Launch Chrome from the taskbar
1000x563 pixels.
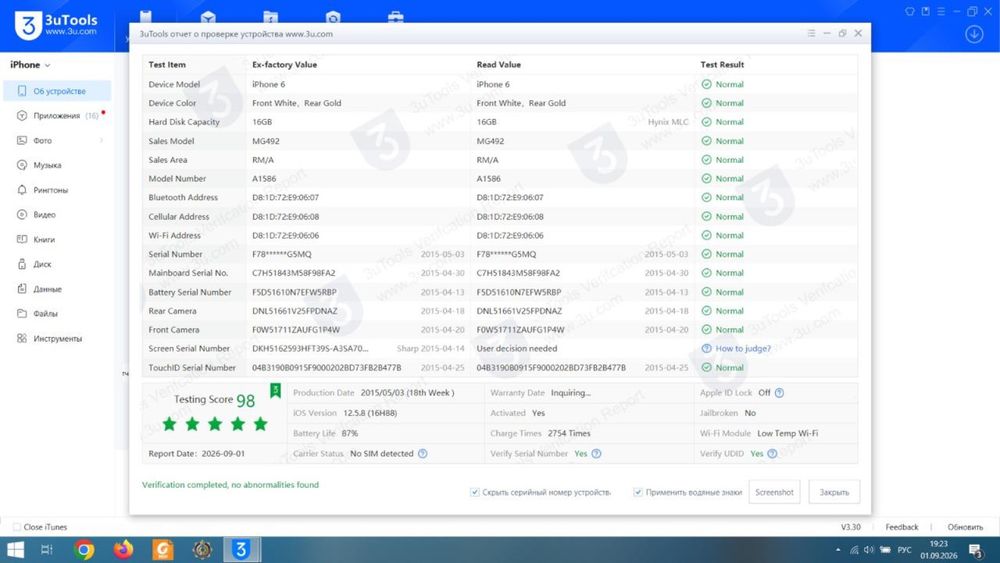pos(84,550)
